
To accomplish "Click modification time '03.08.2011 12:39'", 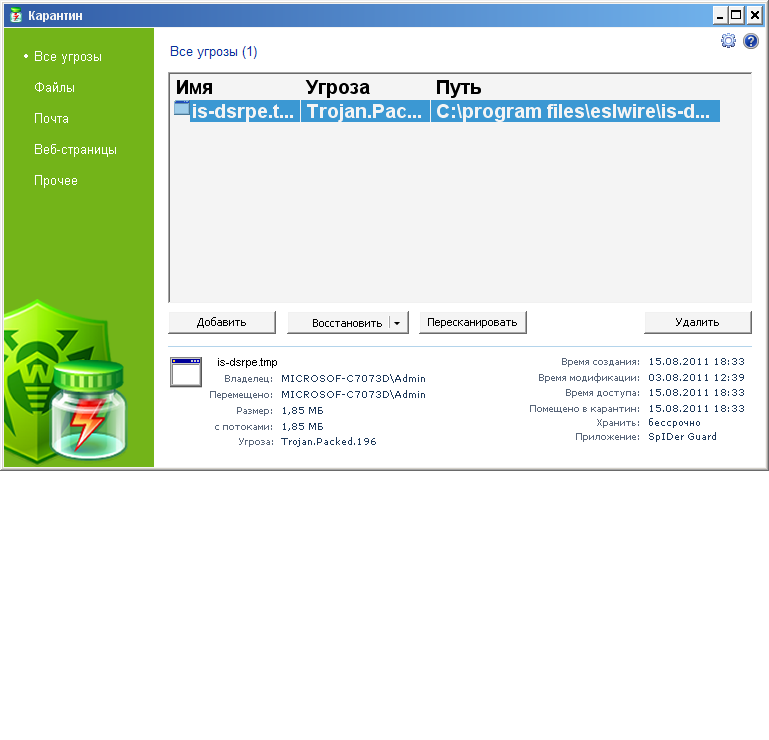I will tap(696, 377).
